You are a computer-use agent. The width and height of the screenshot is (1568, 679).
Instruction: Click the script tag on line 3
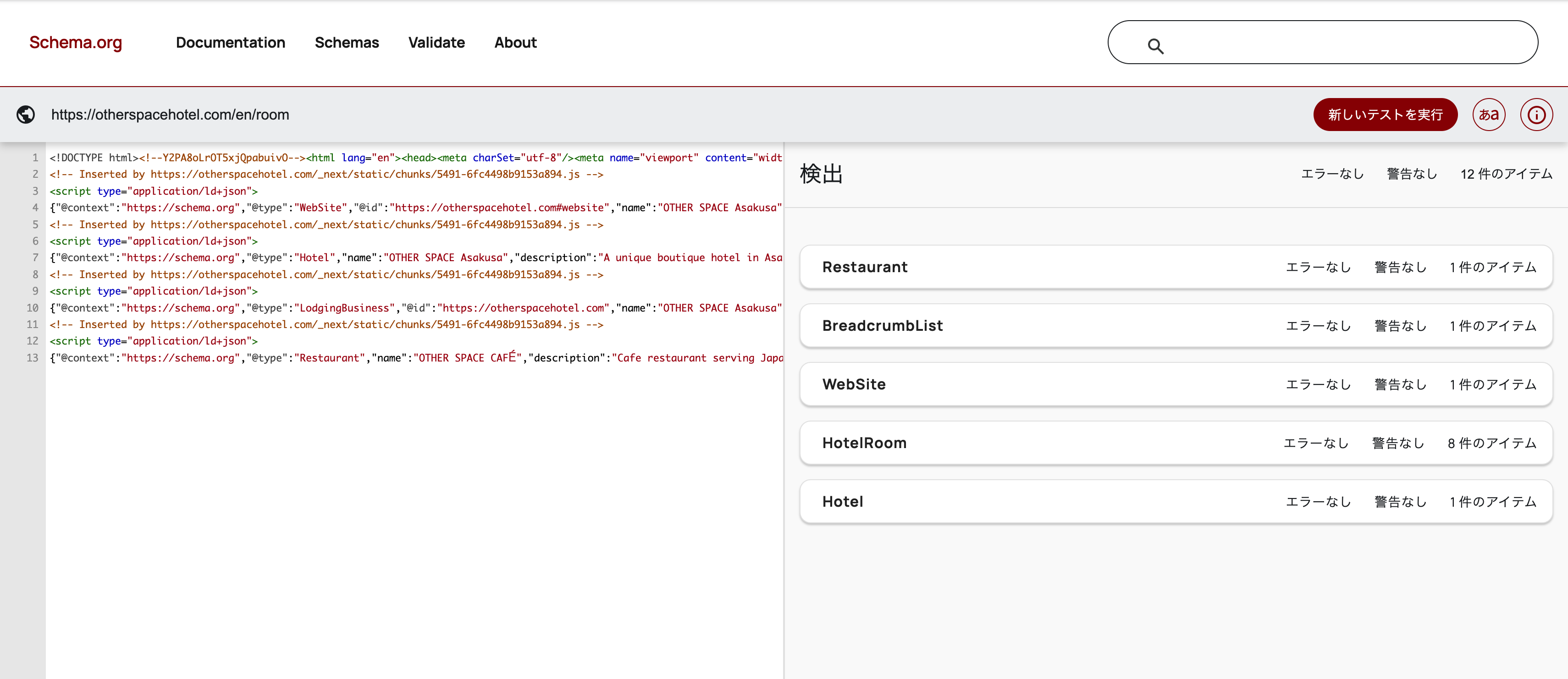(x=154, y=191)
